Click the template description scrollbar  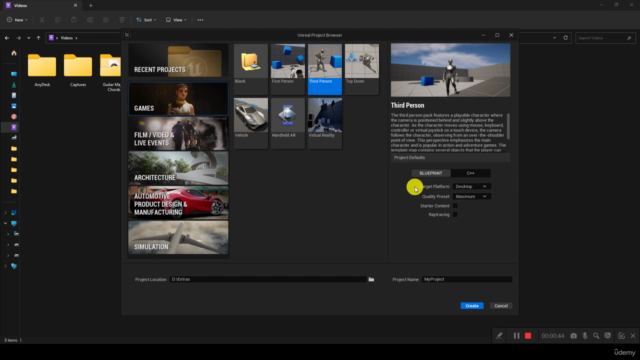(x=508, y=126)
